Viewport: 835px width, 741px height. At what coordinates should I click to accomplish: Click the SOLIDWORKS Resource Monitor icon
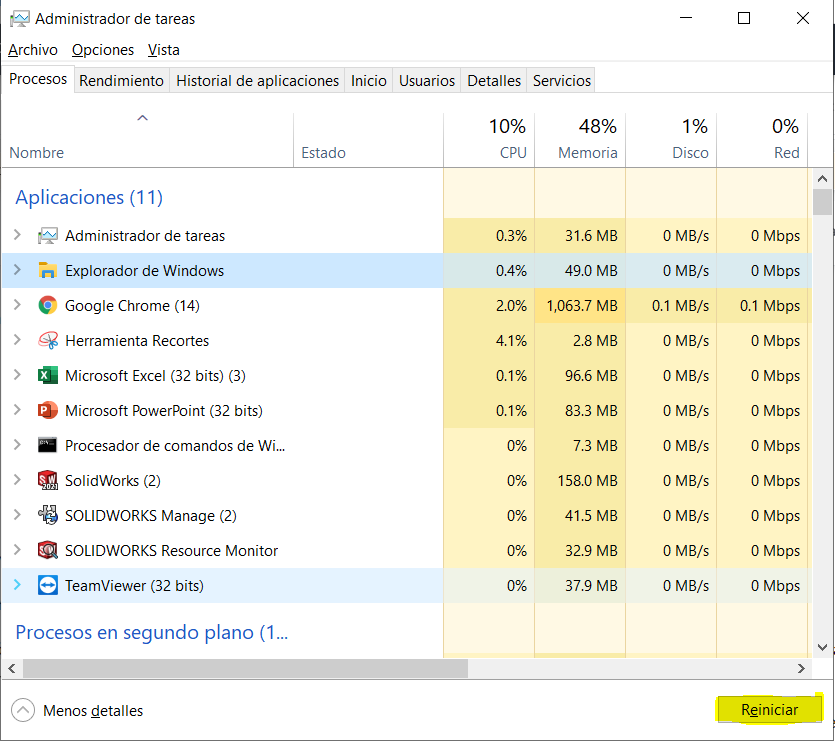coord(47,550)
